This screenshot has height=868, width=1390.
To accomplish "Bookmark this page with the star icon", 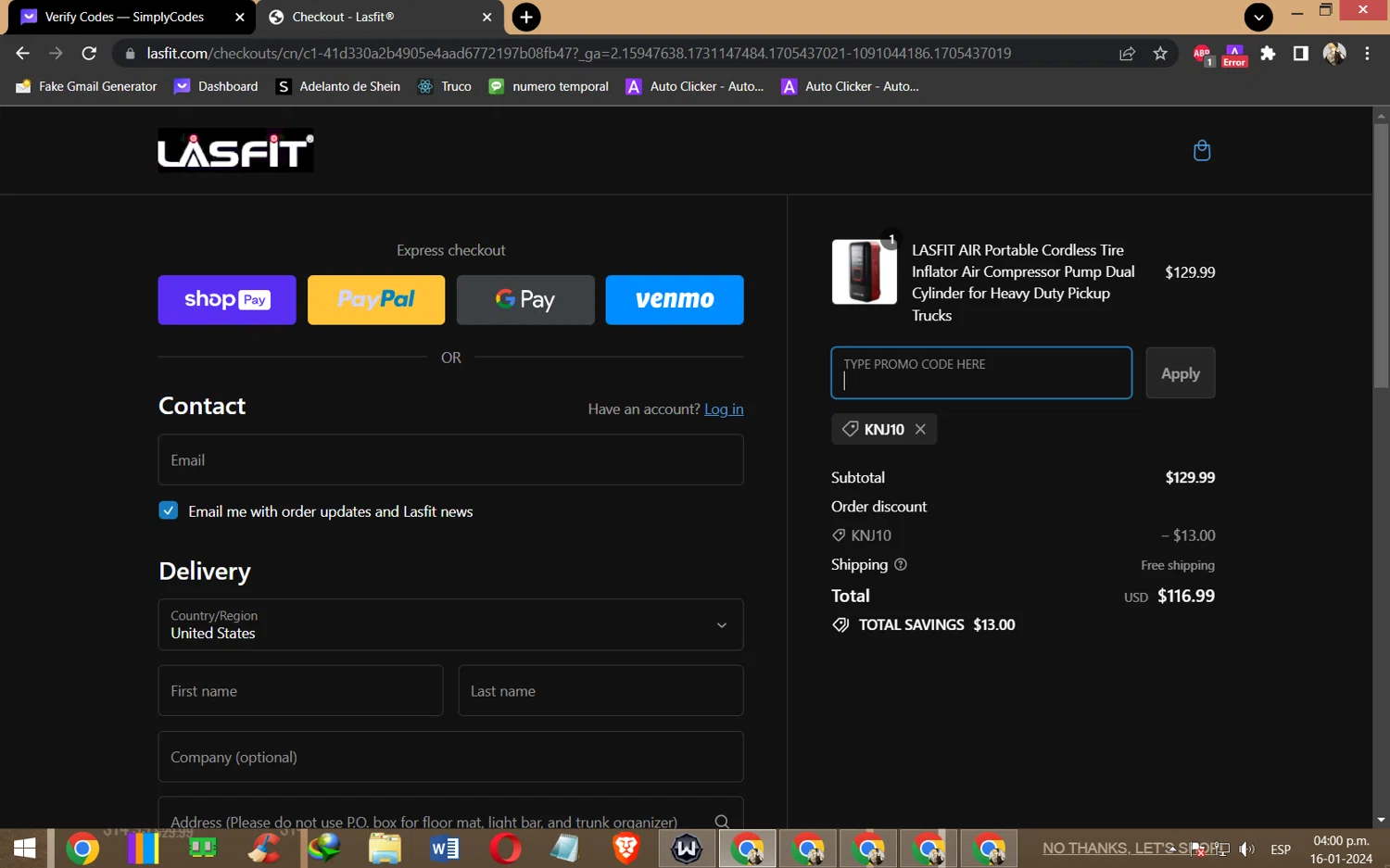I will pyautogui.click(x=1160, y=54).
